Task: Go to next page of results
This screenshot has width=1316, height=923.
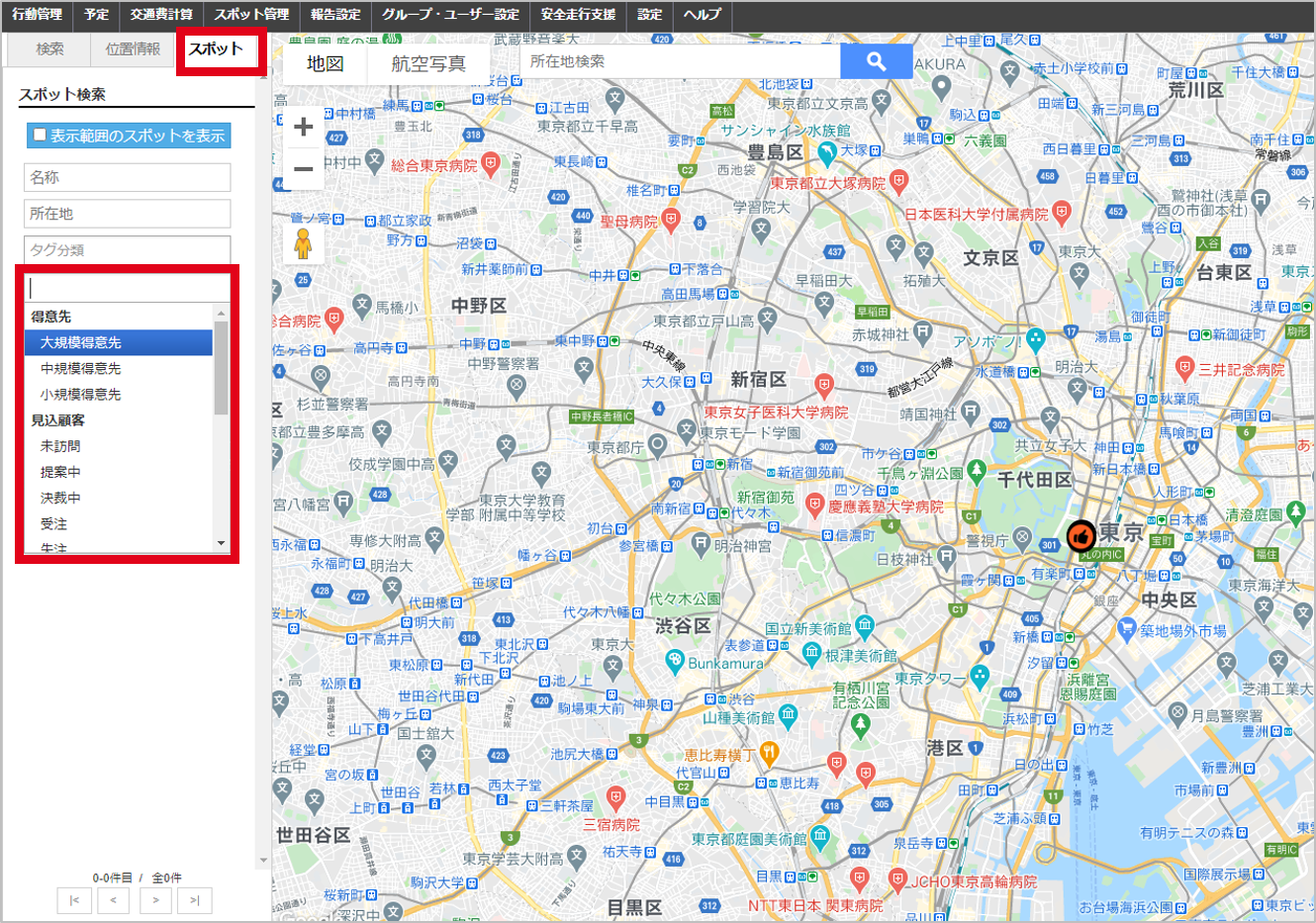Action: point(155,900)
